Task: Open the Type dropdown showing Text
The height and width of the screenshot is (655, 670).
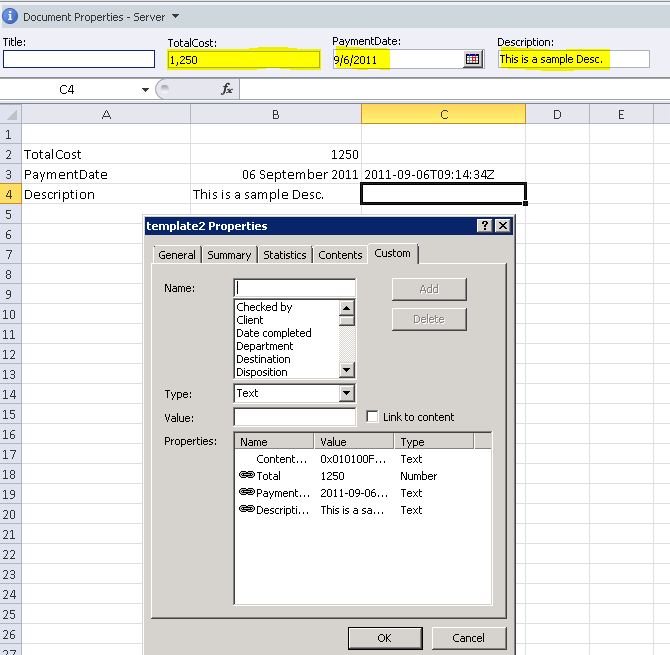Action: click(x=346, y=394)
